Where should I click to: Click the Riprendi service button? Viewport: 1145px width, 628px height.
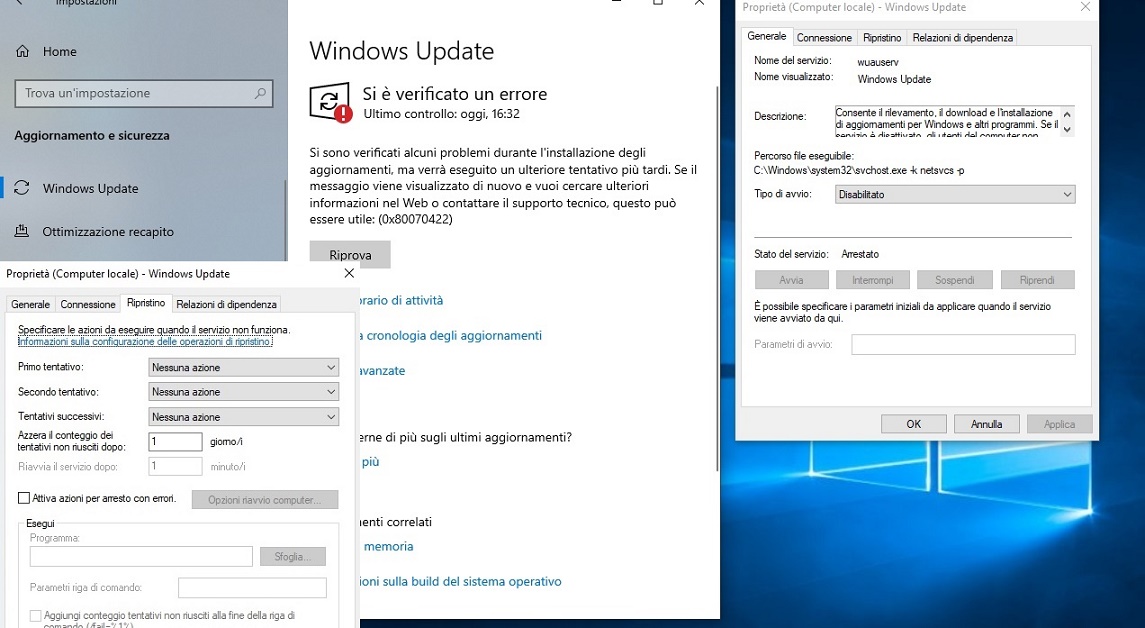[1037, 280]
